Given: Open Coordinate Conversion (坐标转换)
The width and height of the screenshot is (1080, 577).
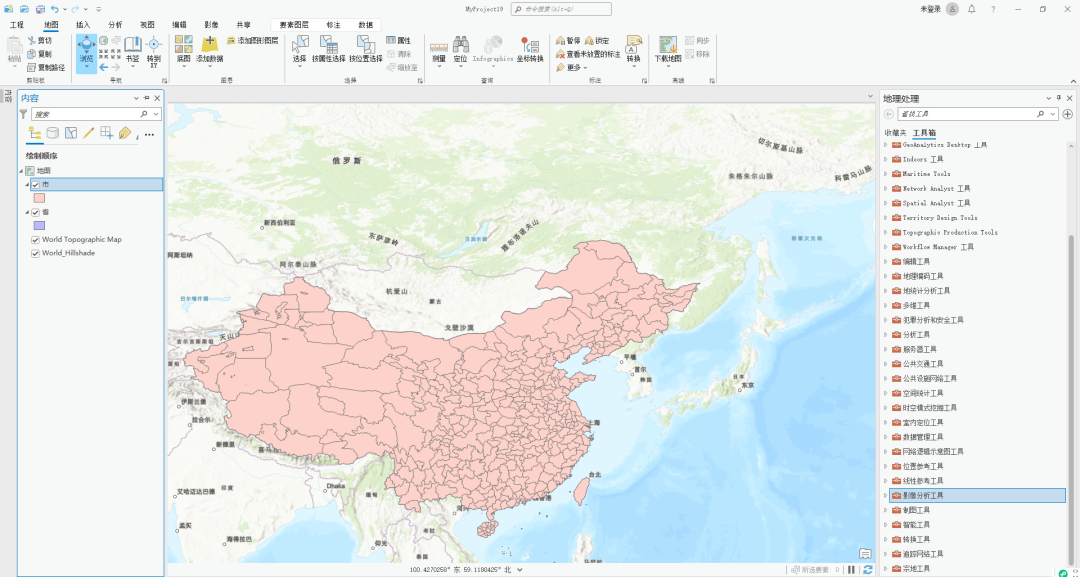Looking at the screenshot, I should click(x=530, y=51).
